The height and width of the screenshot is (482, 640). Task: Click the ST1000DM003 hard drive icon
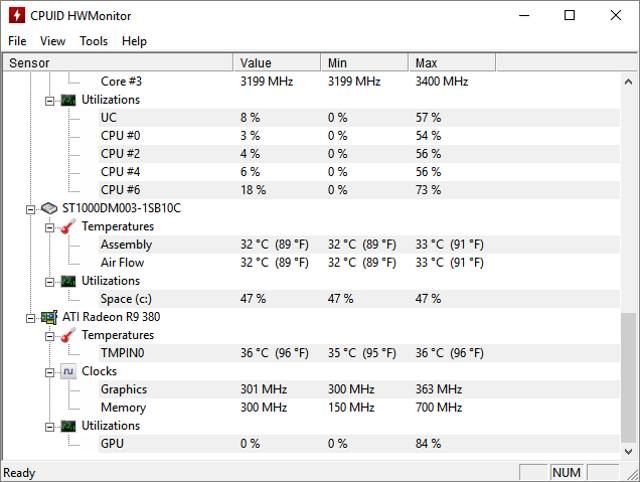tap(49, 208)
